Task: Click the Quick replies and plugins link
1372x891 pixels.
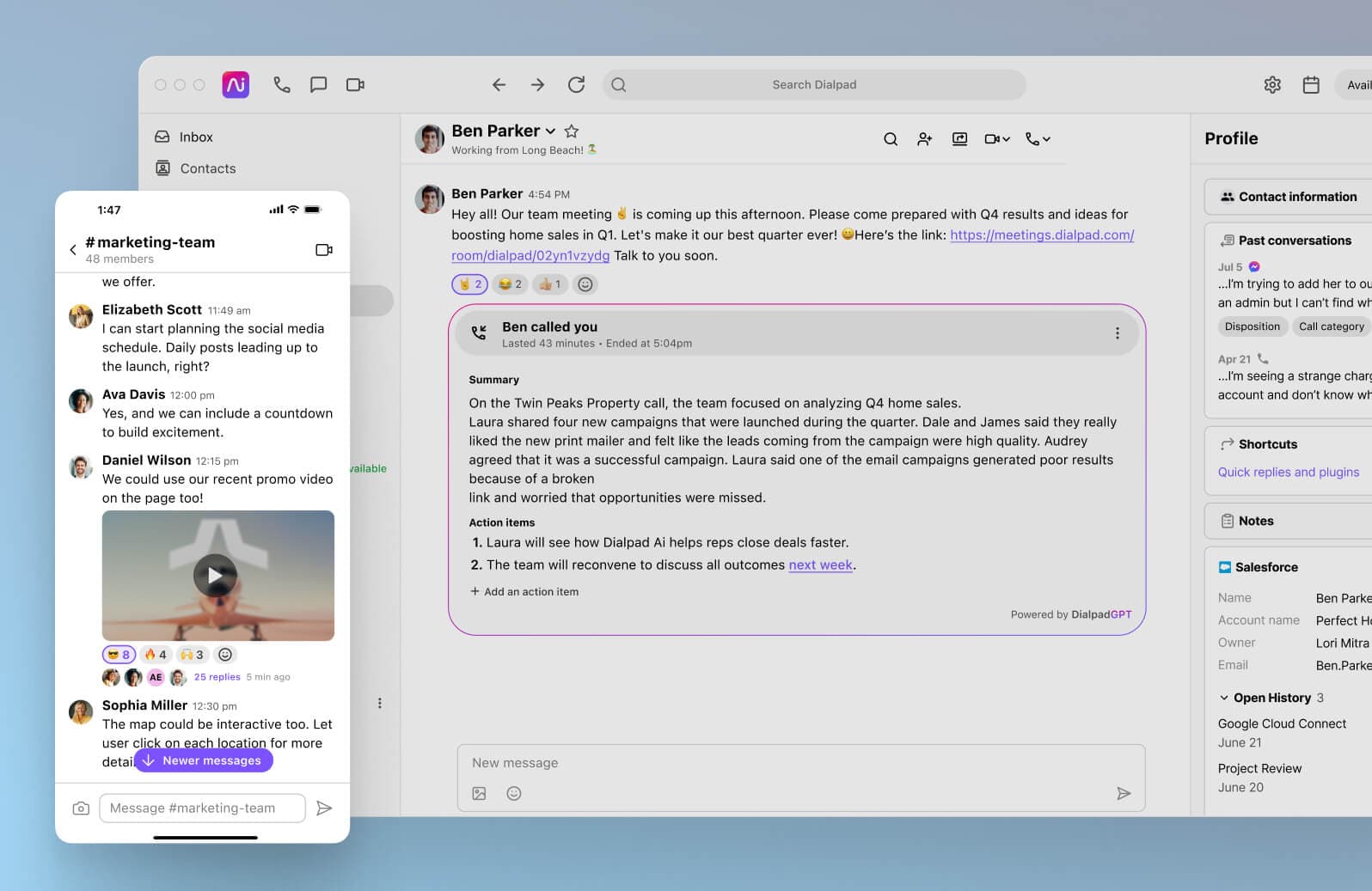Action: [x=1288, y=472]
